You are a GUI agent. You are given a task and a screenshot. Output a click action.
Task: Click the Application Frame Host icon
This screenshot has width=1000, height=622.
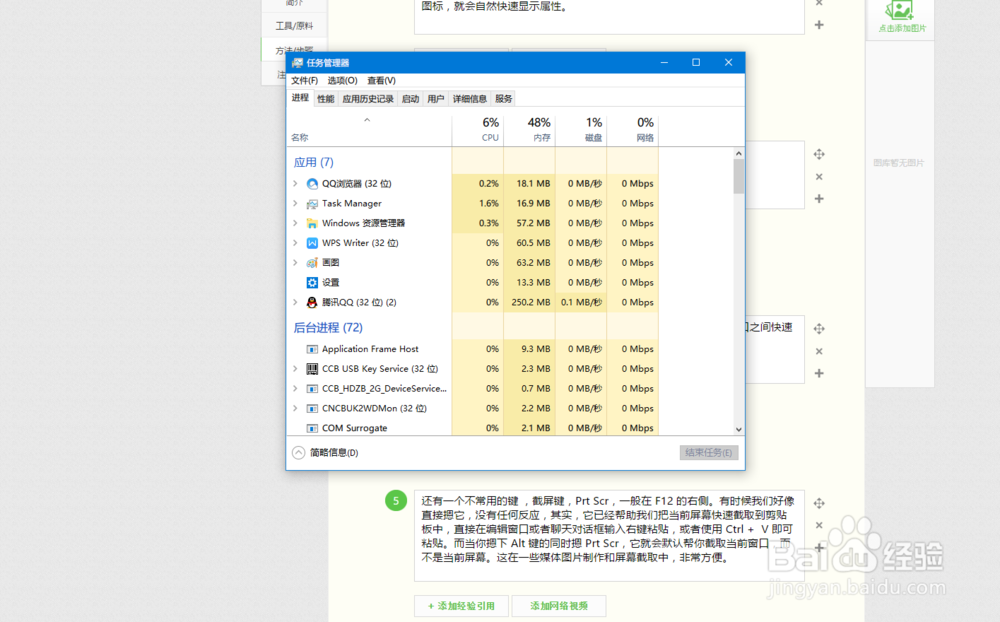click(313, 348)
